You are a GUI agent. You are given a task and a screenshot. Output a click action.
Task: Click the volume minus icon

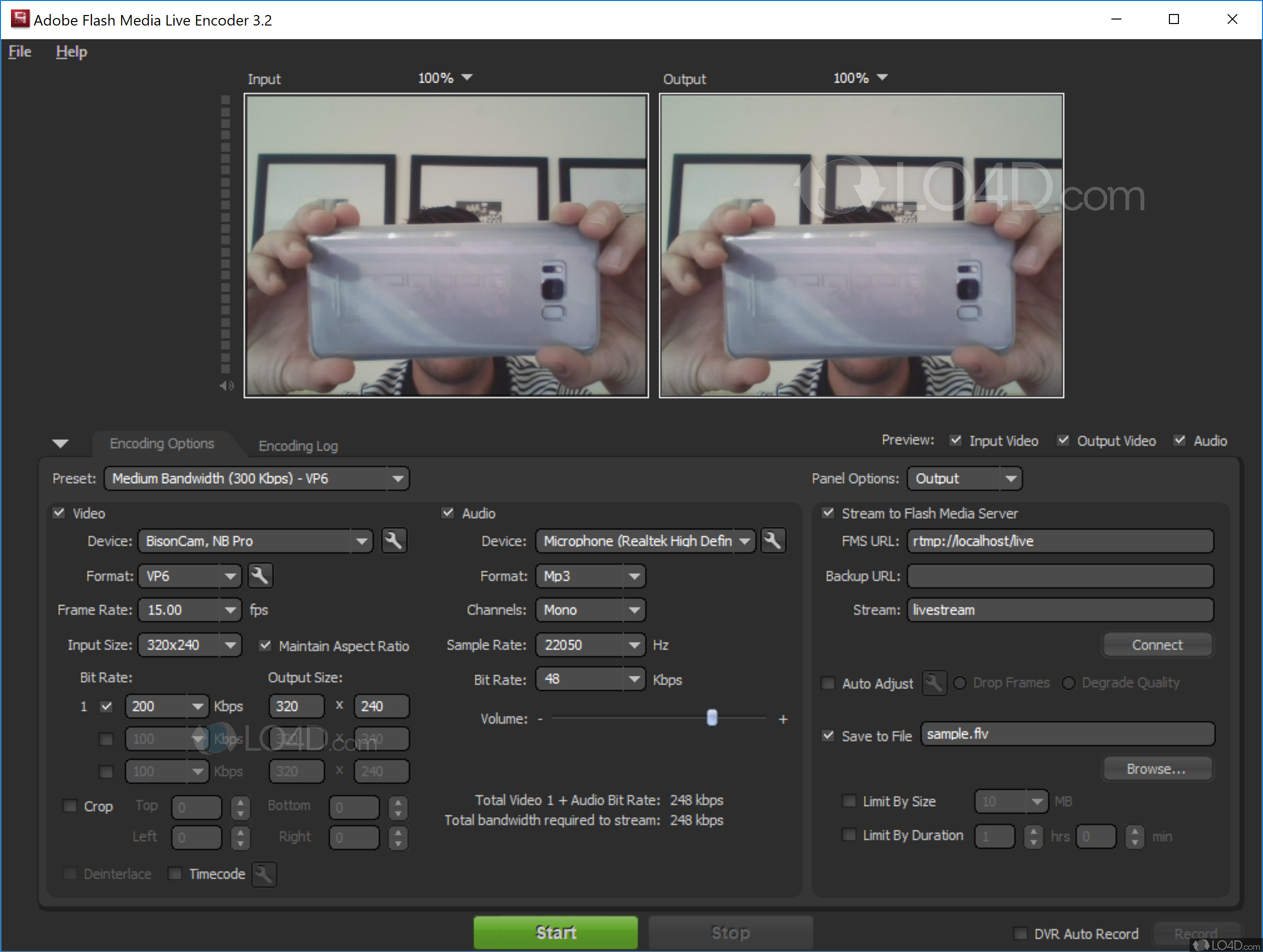pyautogui.click(x=540, y=719)
